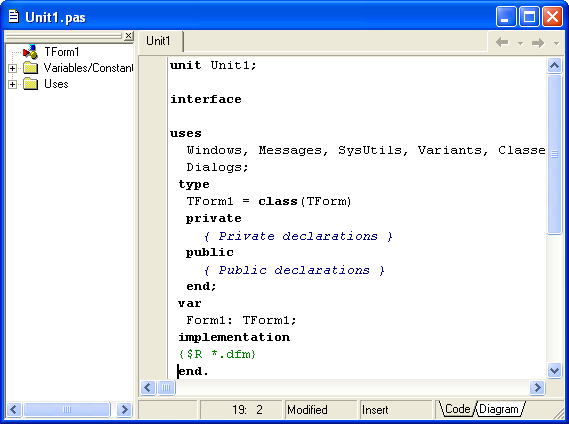Switch to the Diagram tab

click(499, 409)
